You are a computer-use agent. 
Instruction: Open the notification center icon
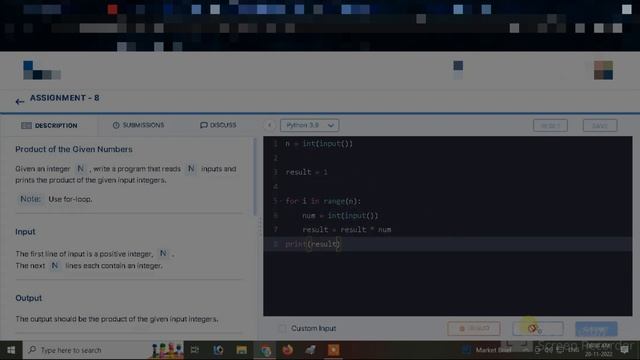(624, 350)
